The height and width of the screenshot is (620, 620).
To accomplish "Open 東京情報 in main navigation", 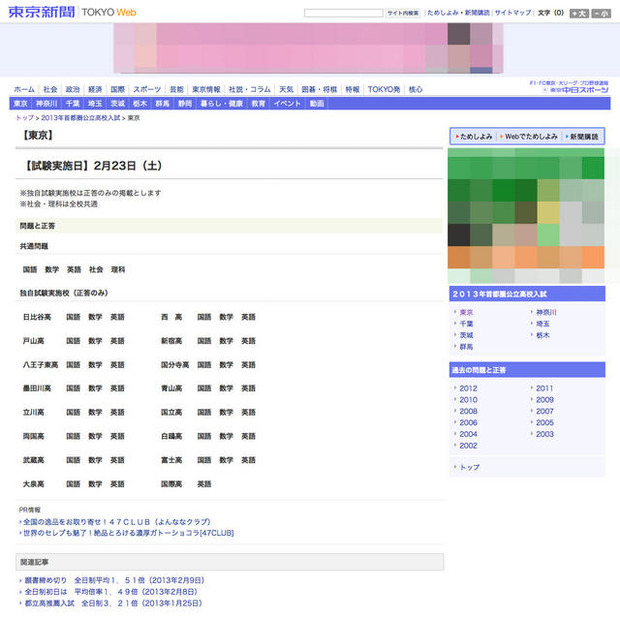I will (206, 89).
